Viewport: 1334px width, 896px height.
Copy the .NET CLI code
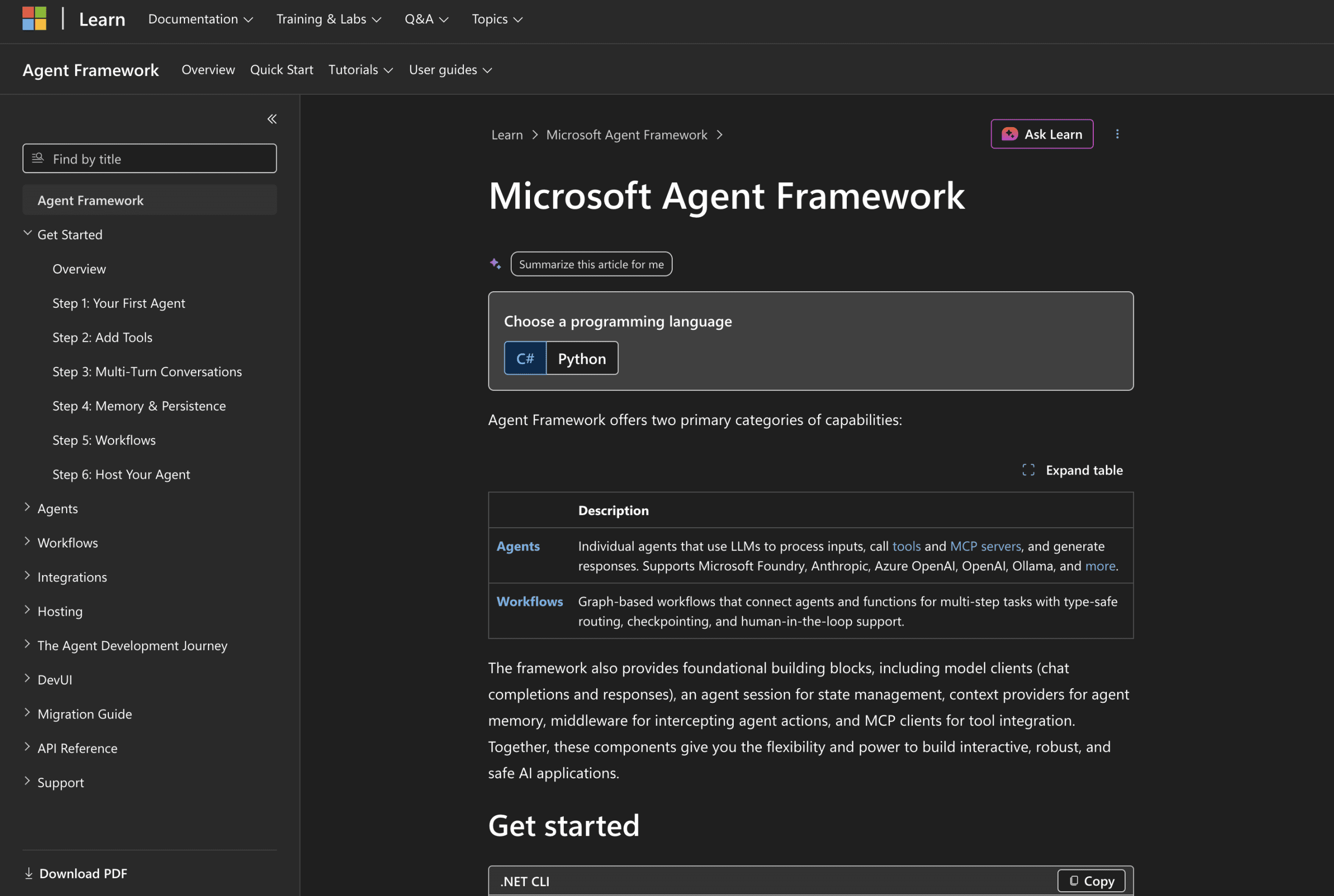coord(1091,880)
